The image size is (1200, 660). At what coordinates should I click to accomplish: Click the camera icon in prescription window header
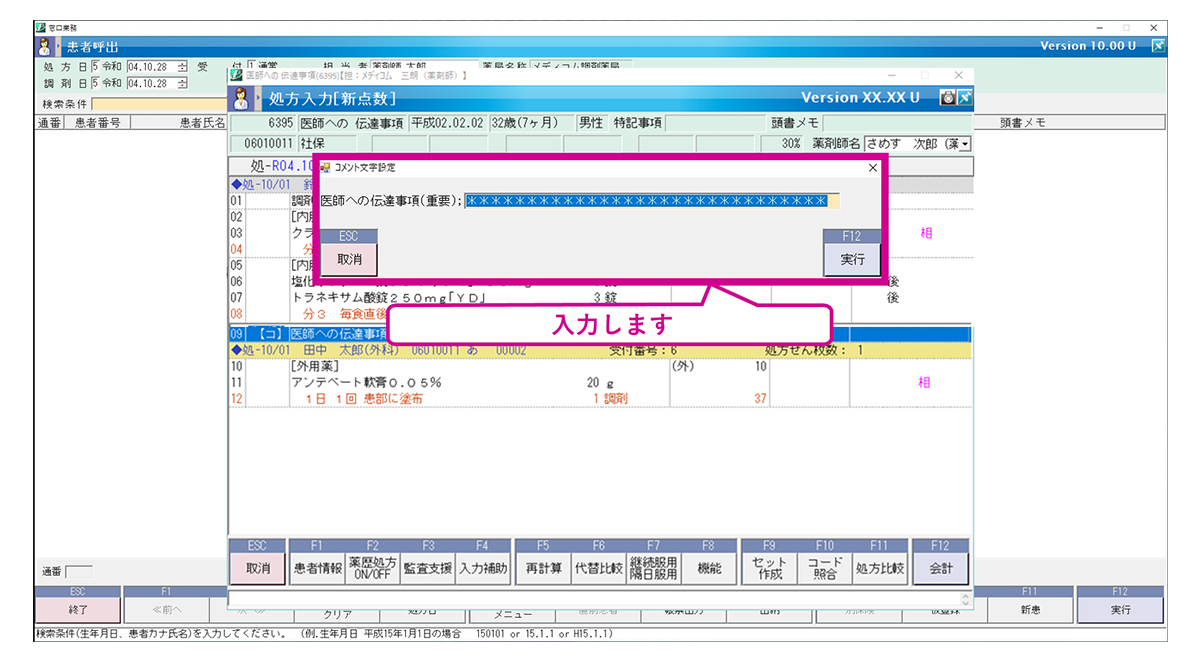pyautogui.click(x=946, y=98)
